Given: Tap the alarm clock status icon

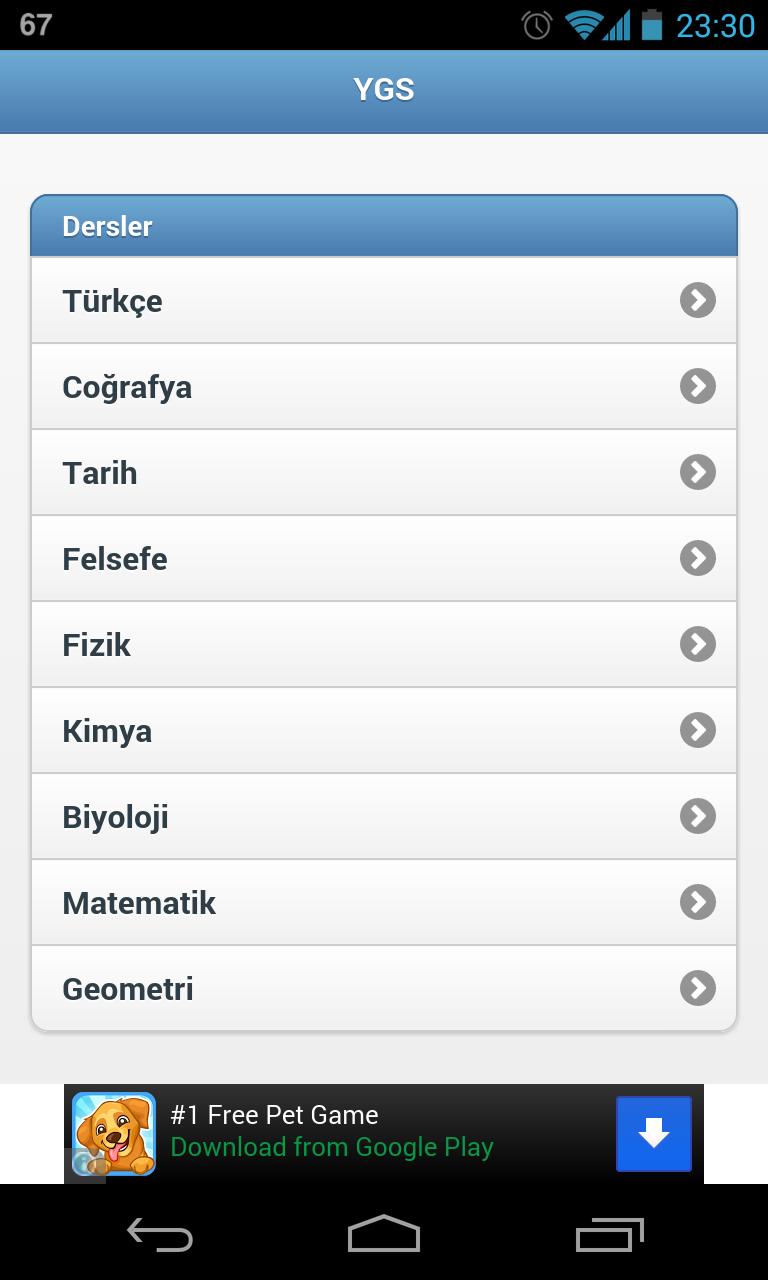Looking at the screenshot, I should (x=537, y=25).
